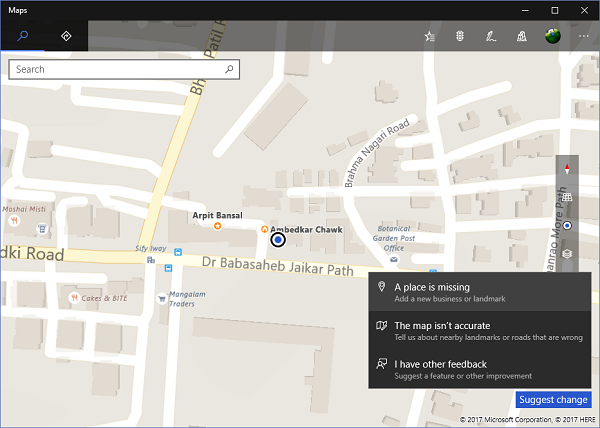This screenshot has width=600, height=428.
Task: Open Saved places favorites list
Action: click(x=429, y=36)
